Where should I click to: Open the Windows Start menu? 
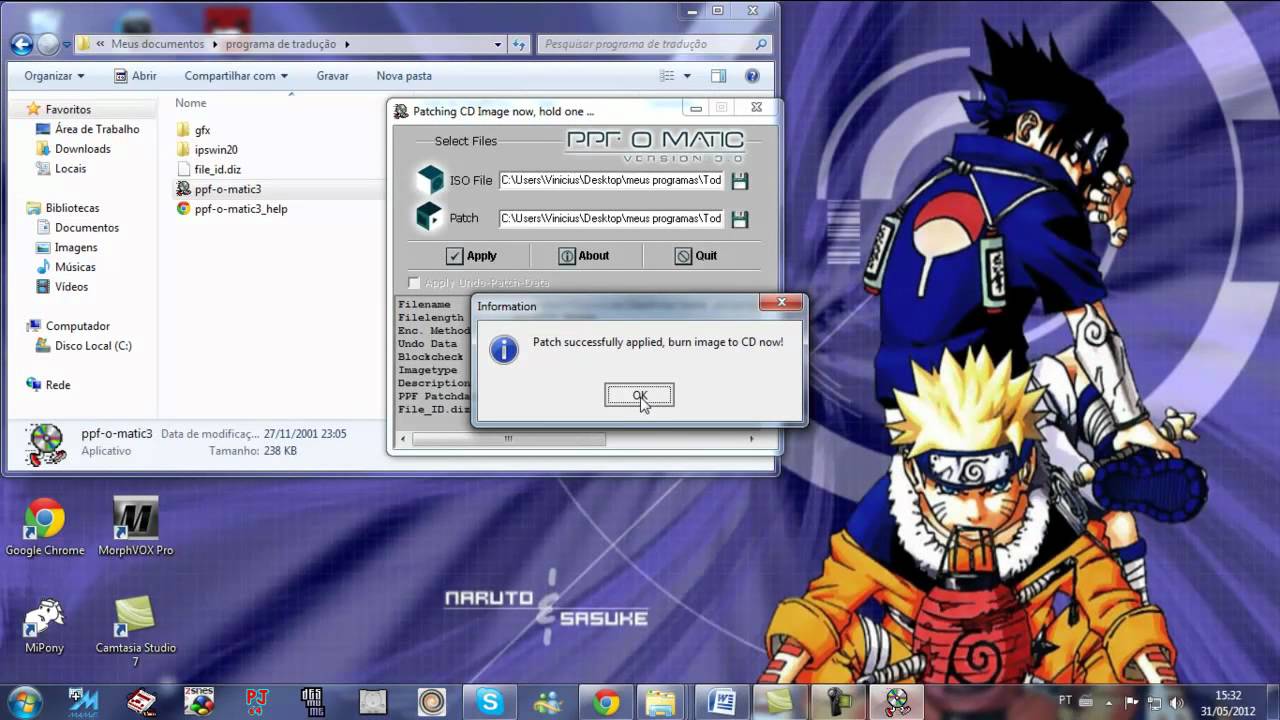click(x=23, y=702)
